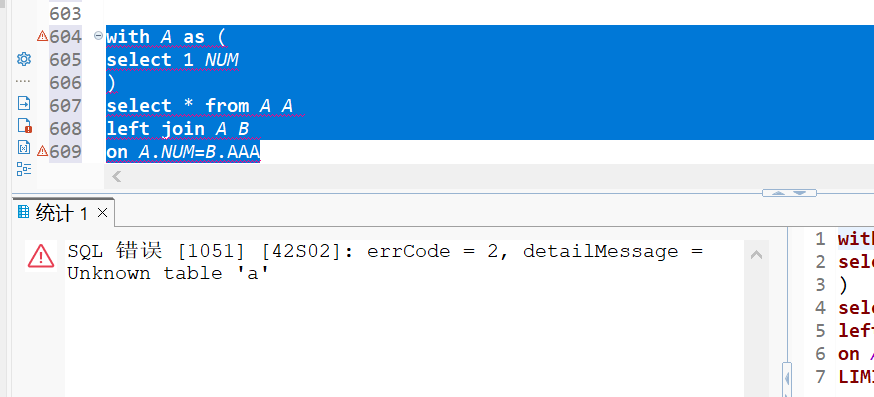The image size is (874, 397).
Task: Click scroll-up arrow in error message box
Action: [x=756, y=255]
